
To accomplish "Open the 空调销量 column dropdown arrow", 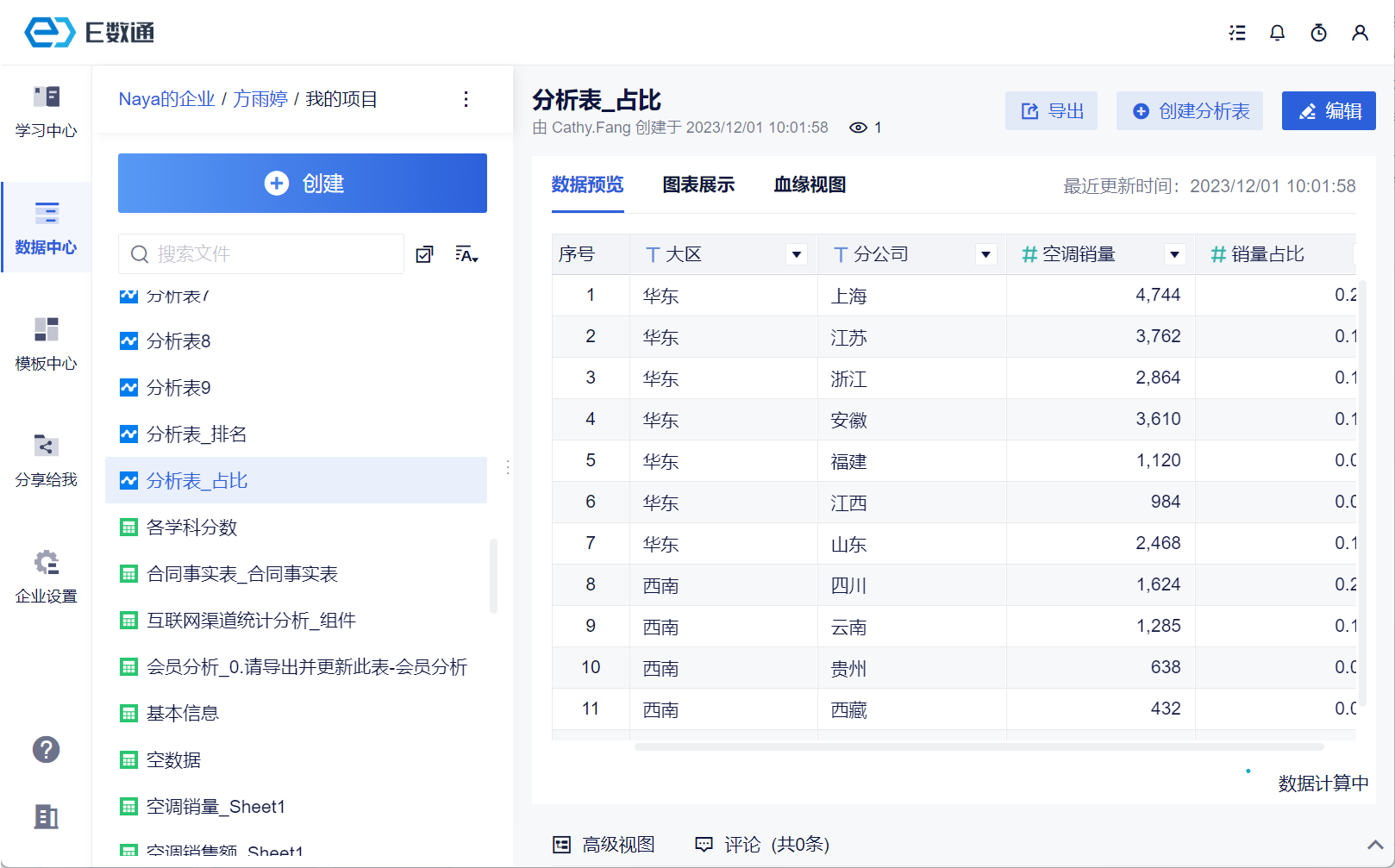I will (x=1173, y=254).
